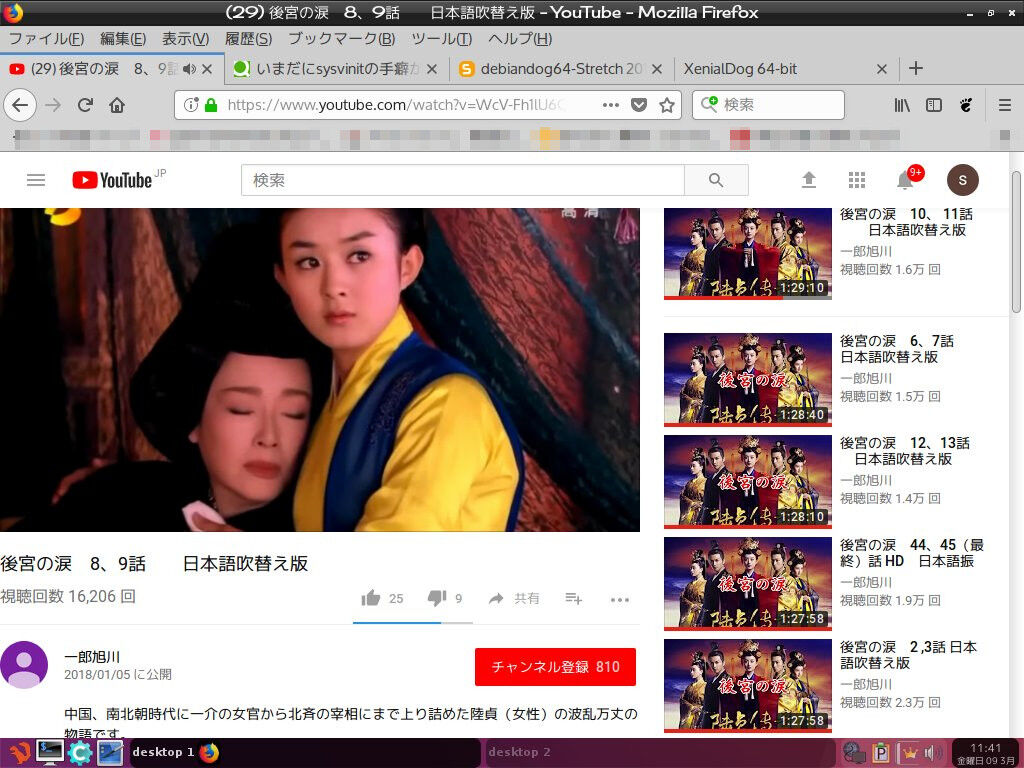
Task: Open the 表示 menu
Action: [x=185, y=39]
